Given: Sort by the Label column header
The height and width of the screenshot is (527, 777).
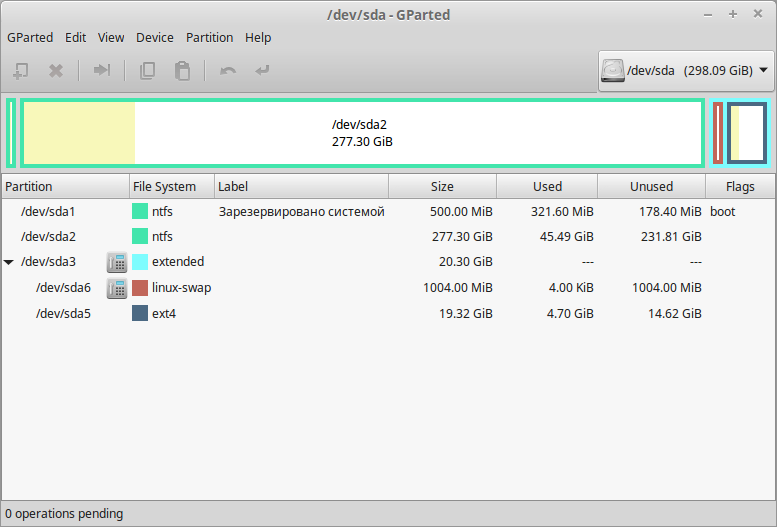Looking at the screenshot, I should (x=301, y=186).
